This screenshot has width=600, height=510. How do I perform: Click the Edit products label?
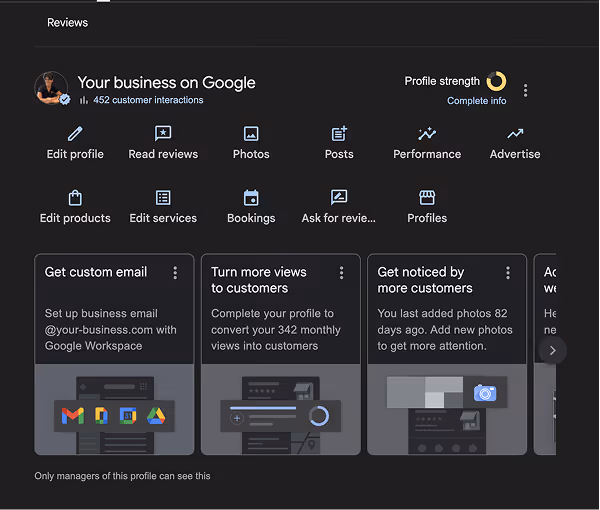(x=75, y=218)
